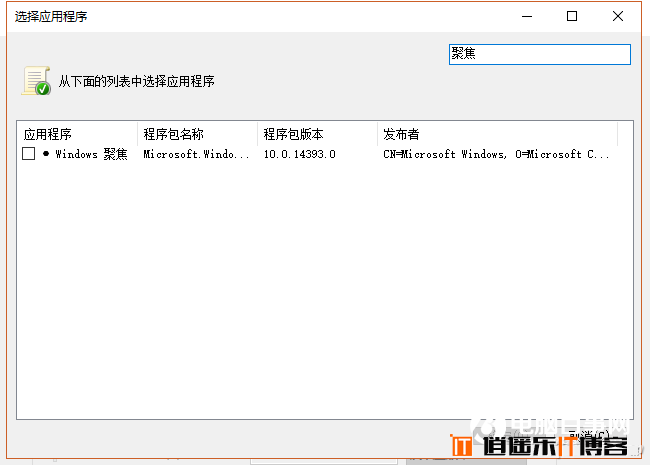Minimize the 选择应用程序 dialog
This screenshot has height=465, width=650.
click(x=527, y=17)
